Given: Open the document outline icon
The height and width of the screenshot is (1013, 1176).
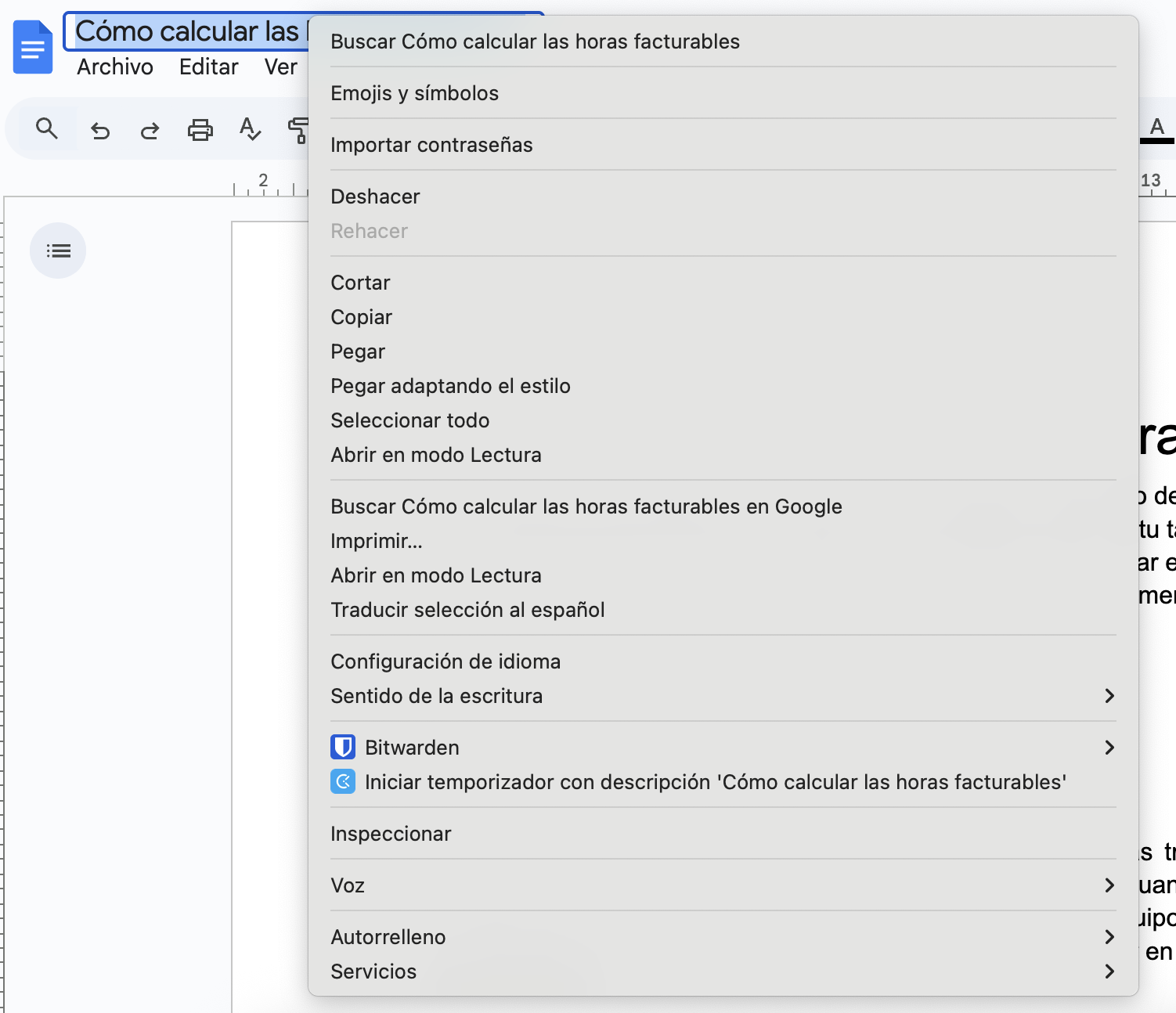Looking at the screenshot, I should click(x=57, y=251).
